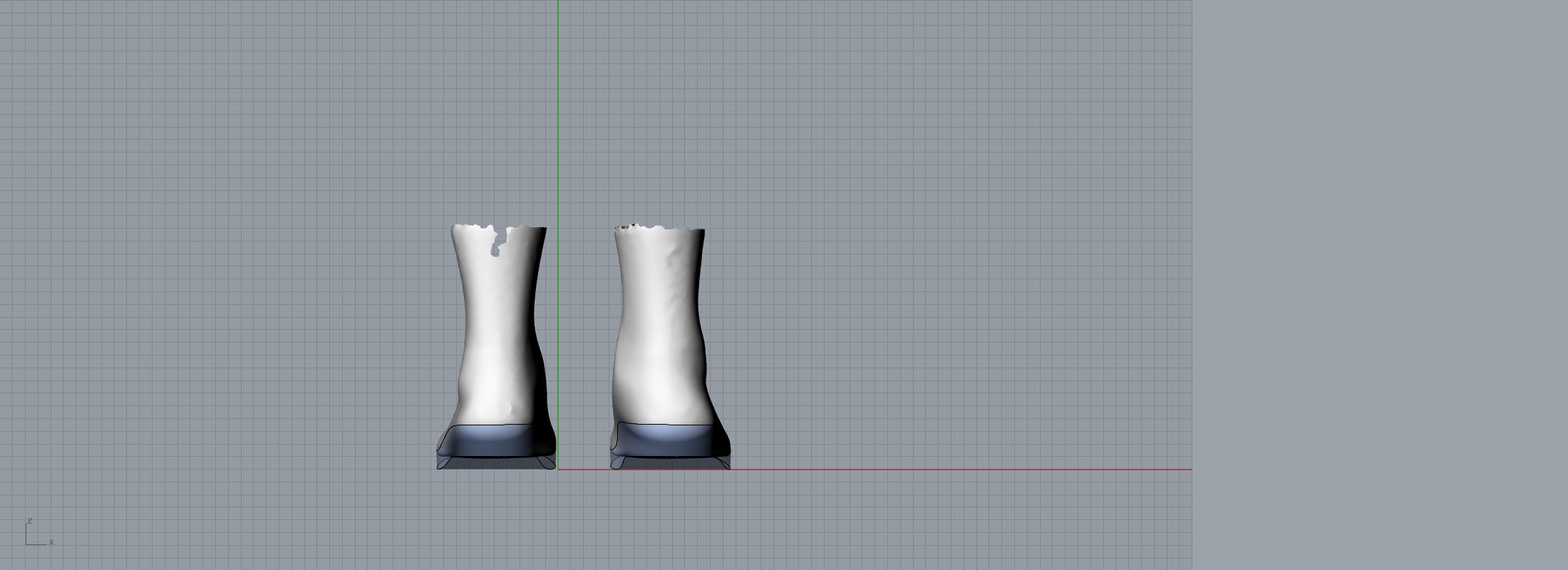Screen dimensions: 1568x570
Task: Select the right foot scan mesh
Action: coord(656,321)
